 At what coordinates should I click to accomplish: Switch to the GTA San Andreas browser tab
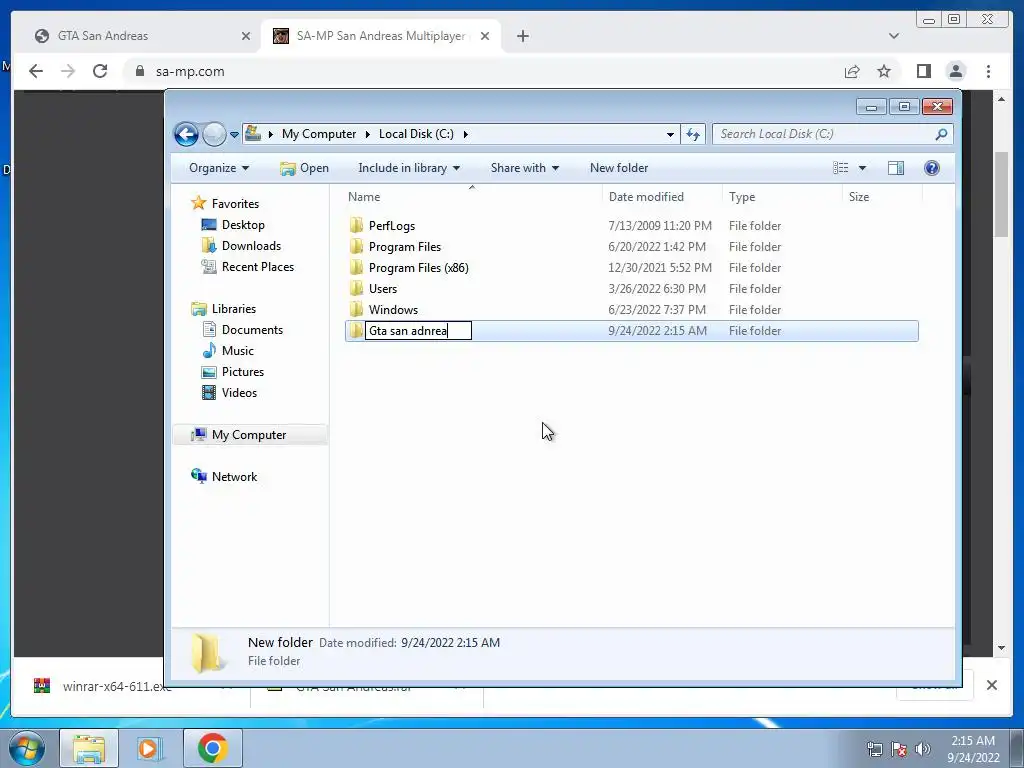pyautogui.click(x=140, y=36)
